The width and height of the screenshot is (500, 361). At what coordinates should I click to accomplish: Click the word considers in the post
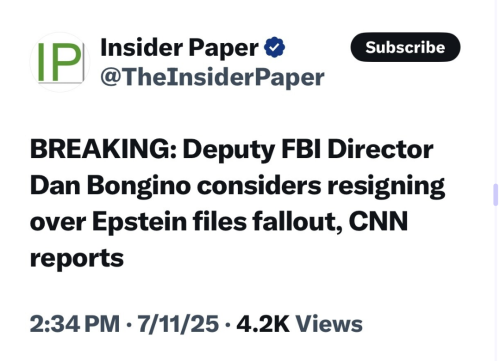click(x=259, y=185)
